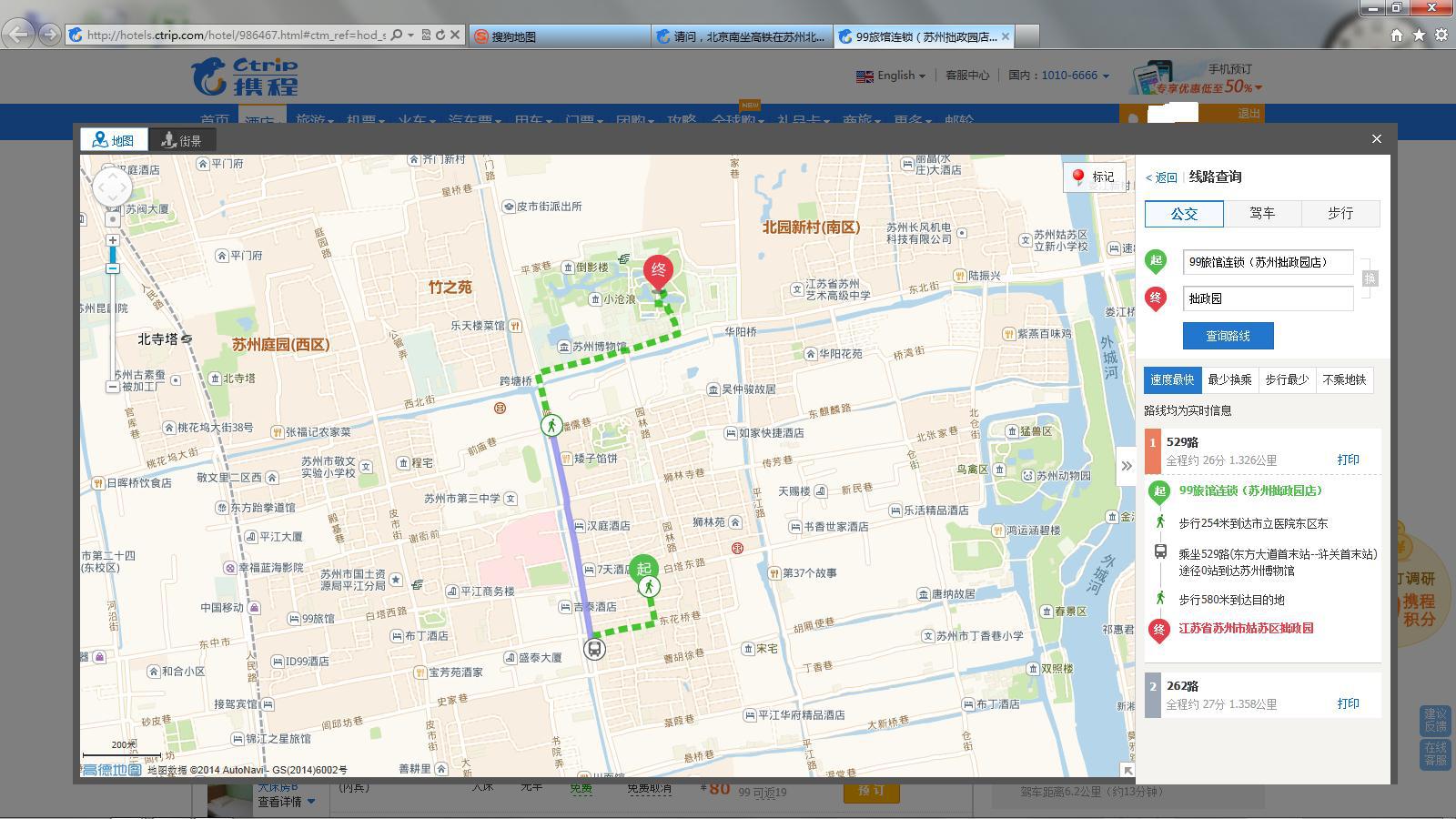
Task: Click the 返回 back link
Action: coord(1162,177)
